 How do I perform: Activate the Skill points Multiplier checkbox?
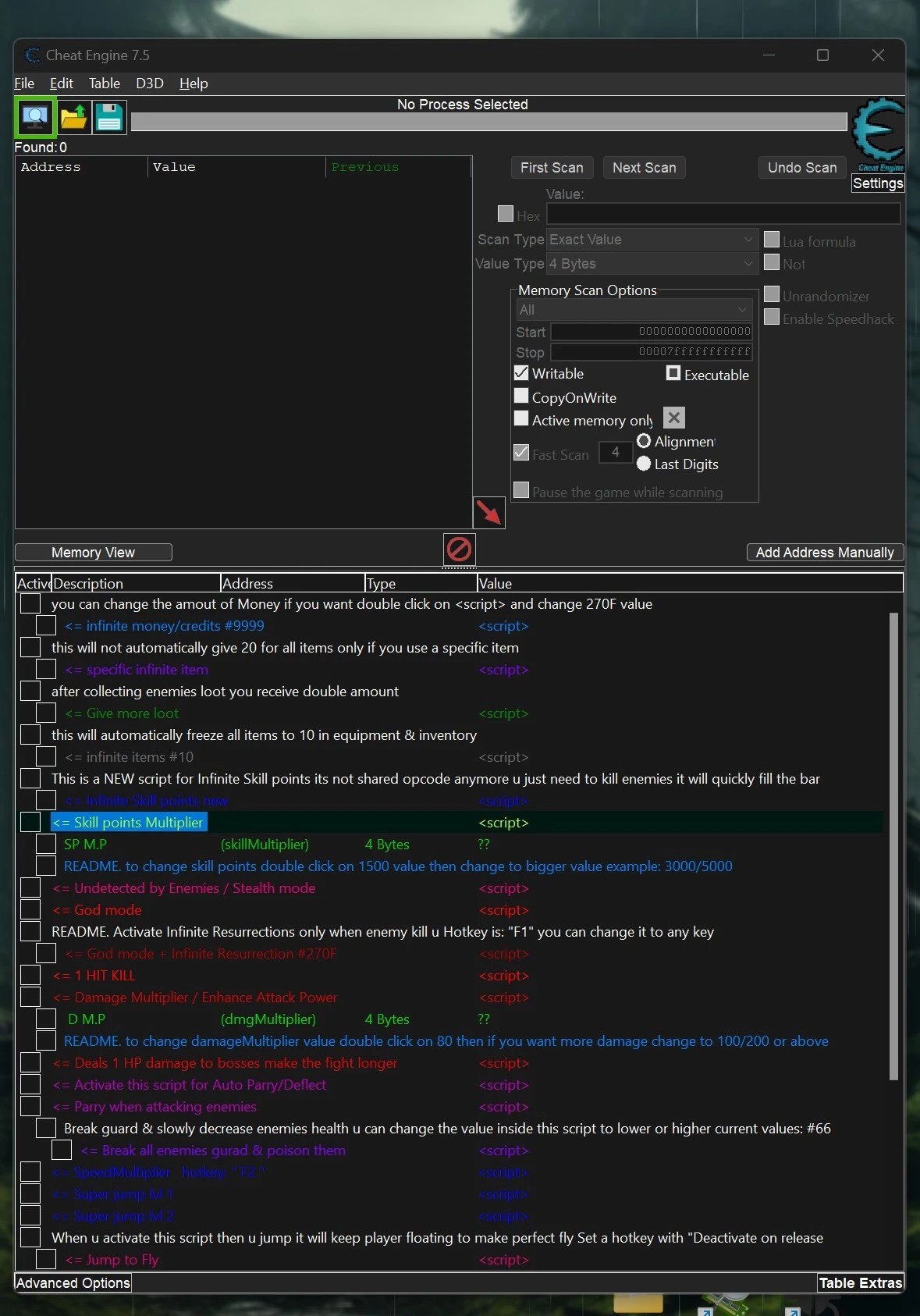30,822
